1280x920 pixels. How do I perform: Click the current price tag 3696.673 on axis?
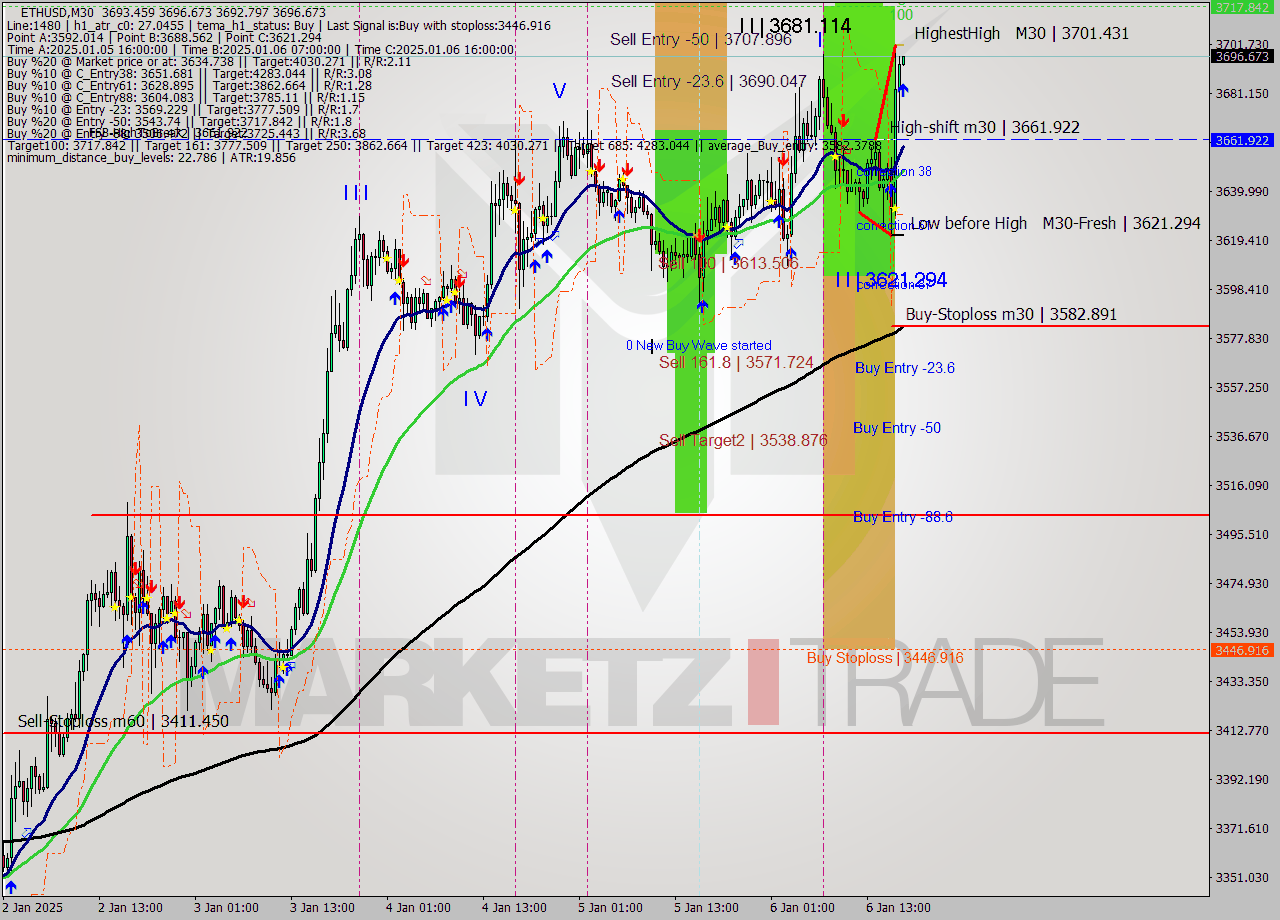(x=1241, y=56)
